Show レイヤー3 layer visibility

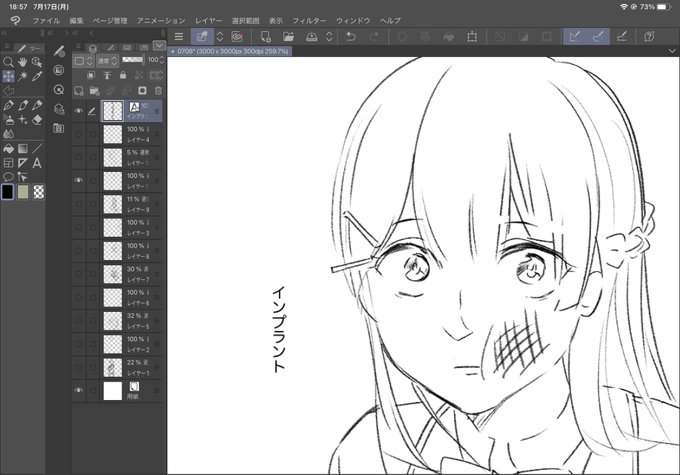pos(78,228)
